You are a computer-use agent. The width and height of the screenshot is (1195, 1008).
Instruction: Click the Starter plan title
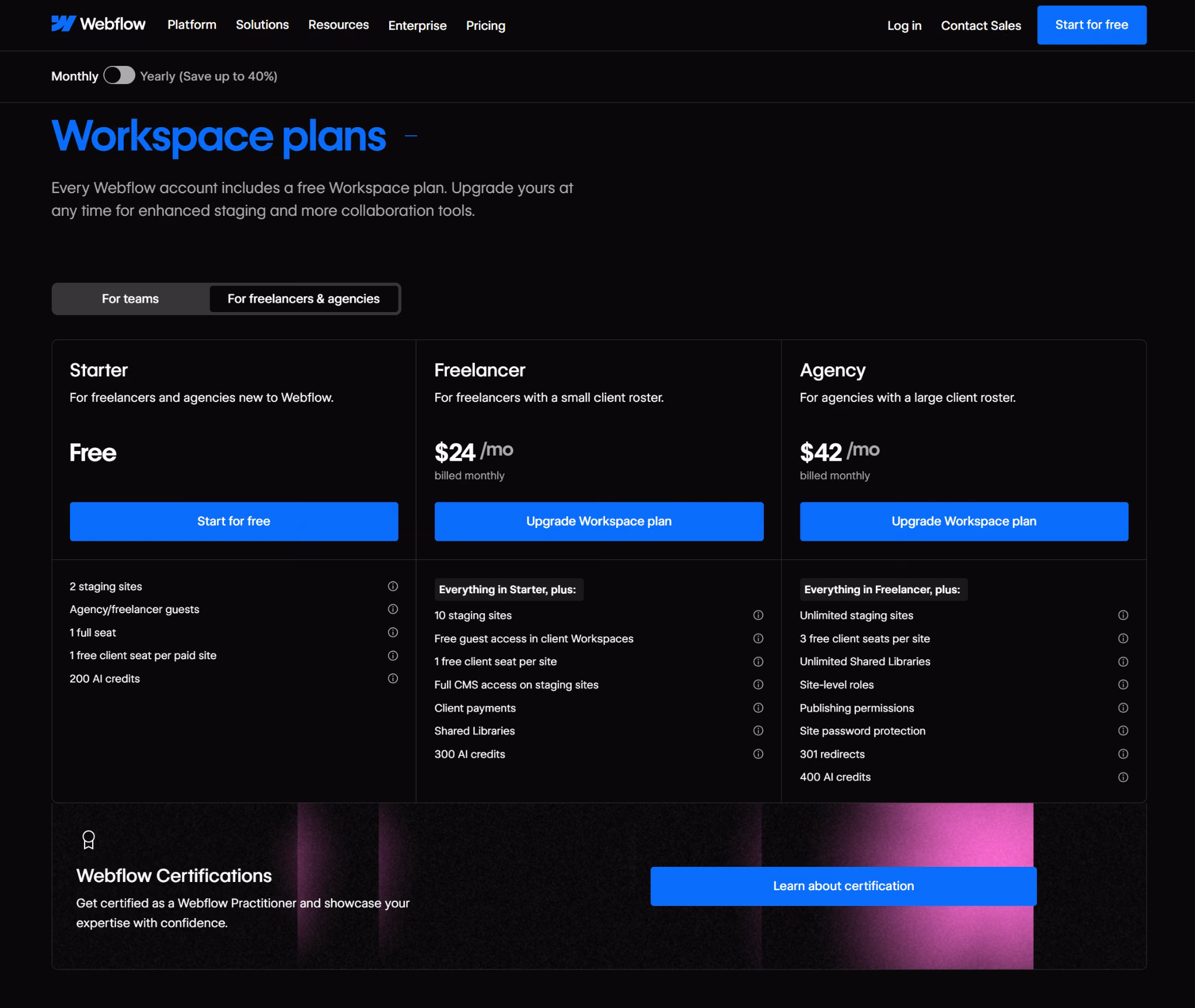[x=99, y=370]
